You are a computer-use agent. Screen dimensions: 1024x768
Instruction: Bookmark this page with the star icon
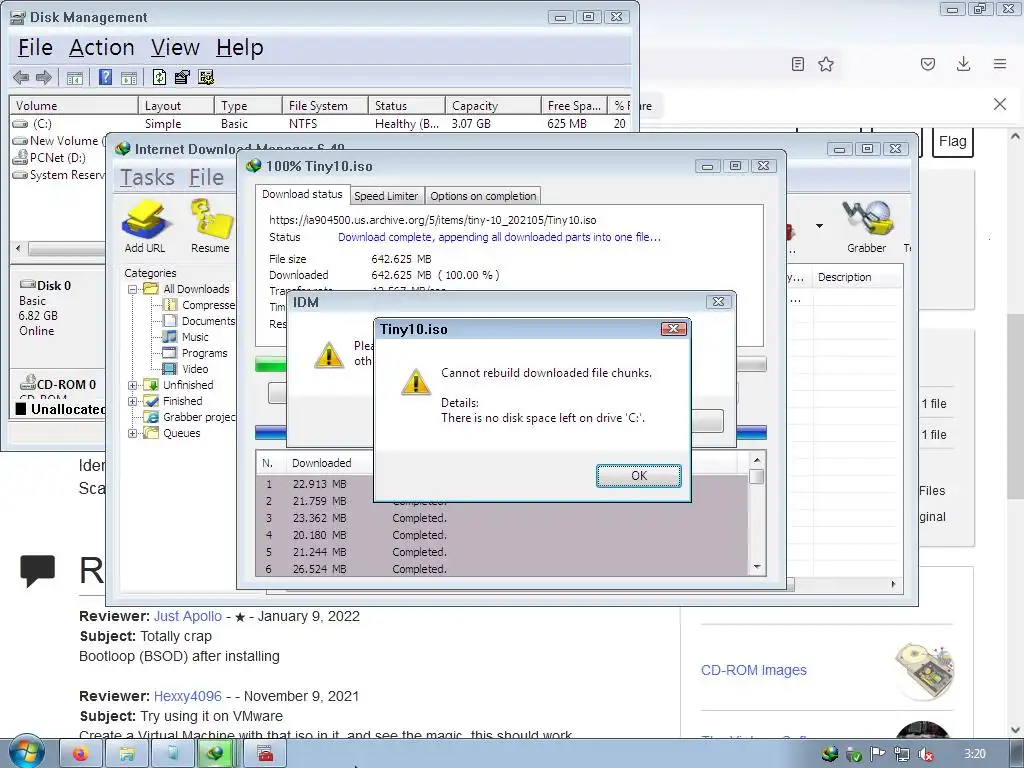pos(826,64)
